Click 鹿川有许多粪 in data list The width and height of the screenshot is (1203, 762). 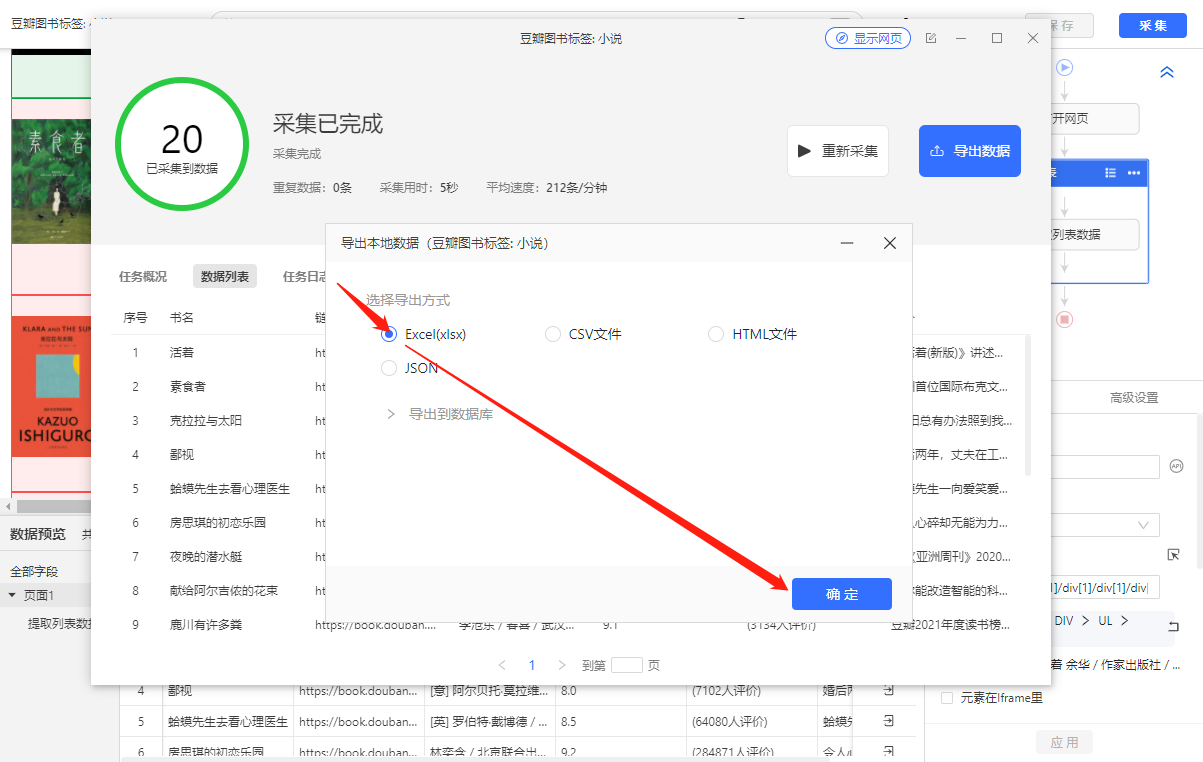coord(206,624)
